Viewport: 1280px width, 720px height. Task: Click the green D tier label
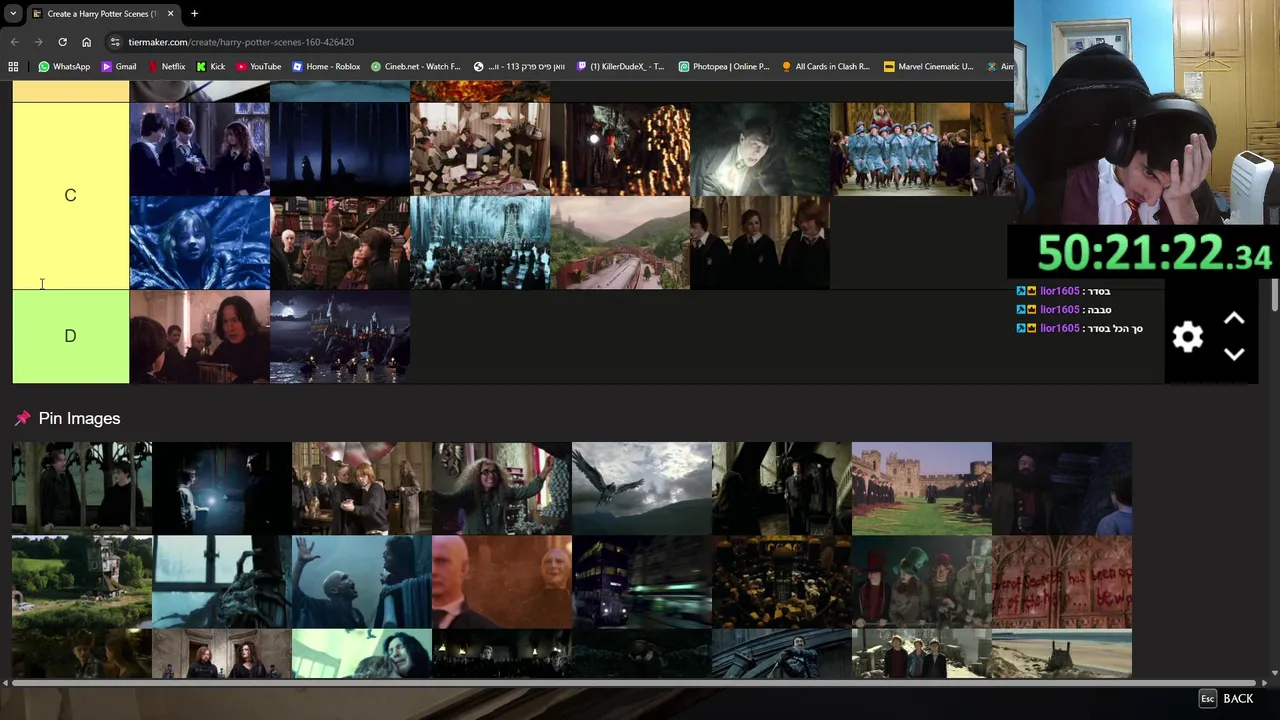(70, 336)
